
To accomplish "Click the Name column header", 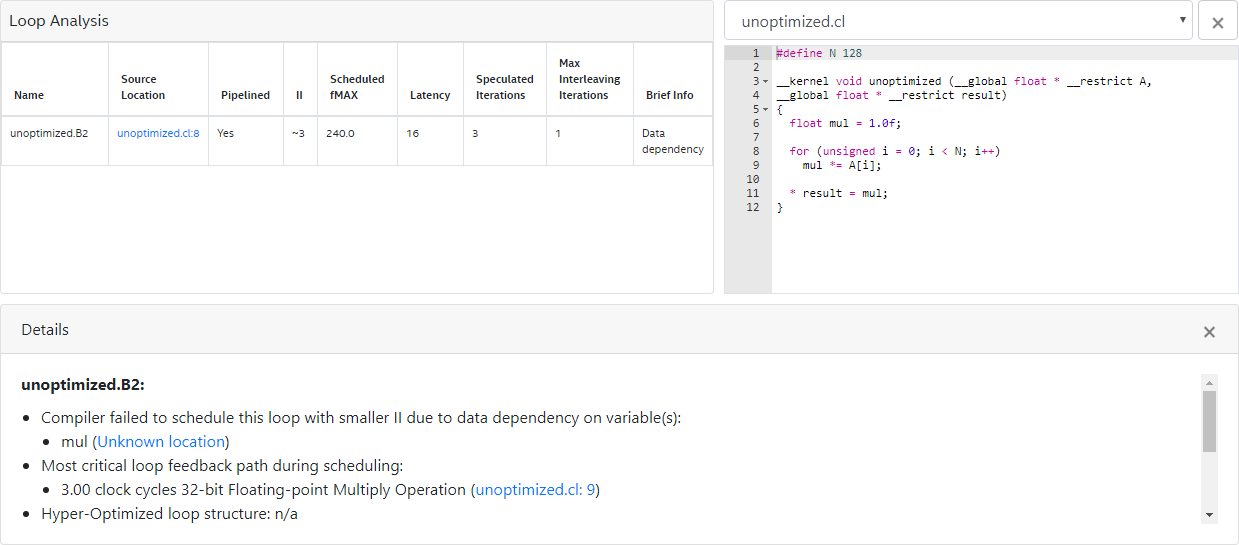I will pos(29,95).
